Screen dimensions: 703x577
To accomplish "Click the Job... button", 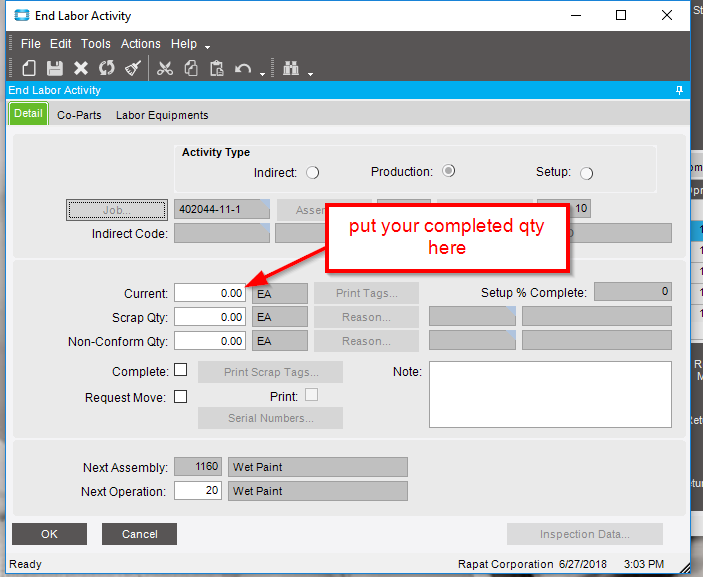I will pos(117,210).
